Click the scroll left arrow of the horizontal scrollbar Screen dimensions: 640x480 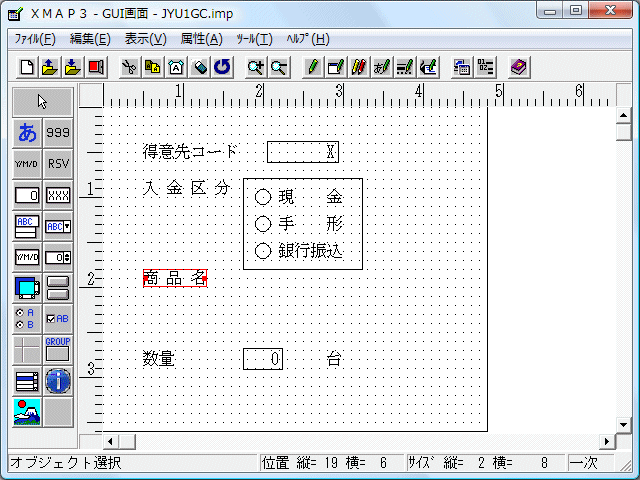click(110, 441)
